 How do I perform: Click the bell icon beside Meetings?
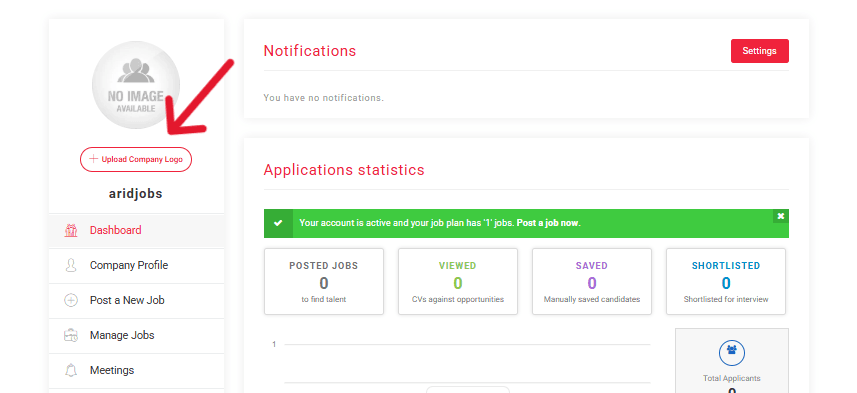pyautogui.click(x=71, y=371)
